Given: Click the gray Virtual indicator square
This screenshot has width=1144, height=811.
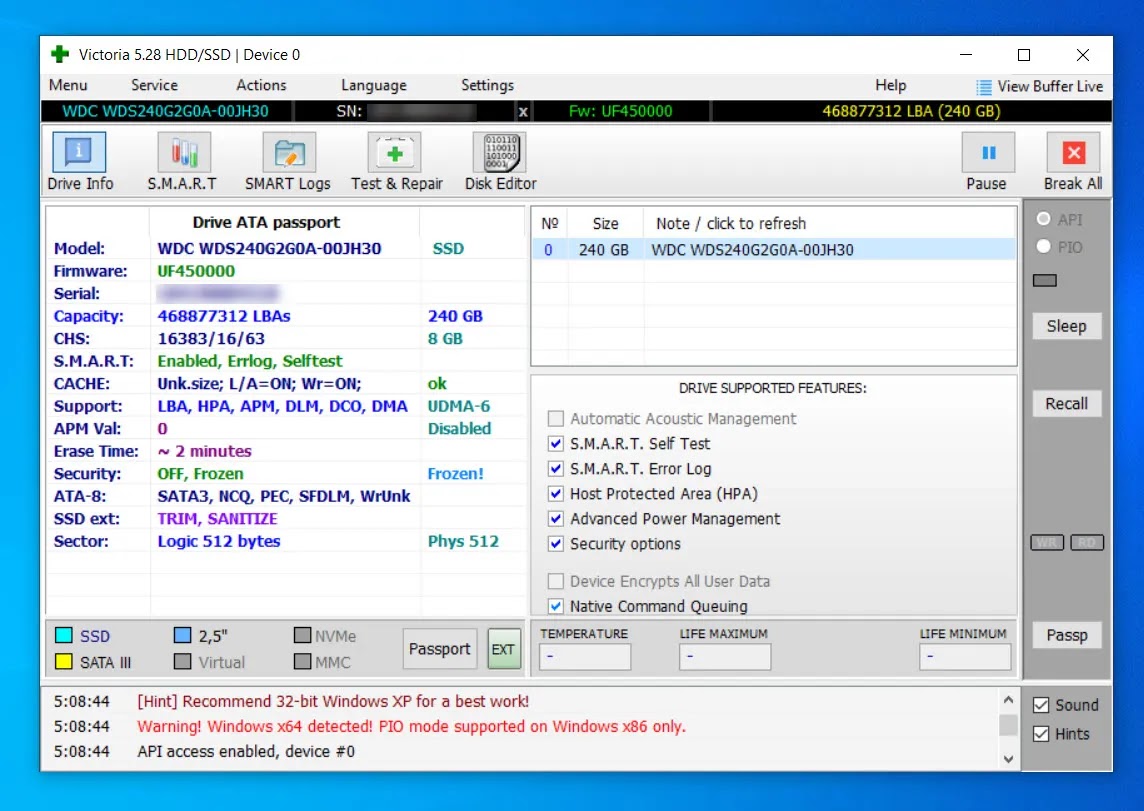Looking at the screenshot, I should pyautogui.click(x=182, y=661).
